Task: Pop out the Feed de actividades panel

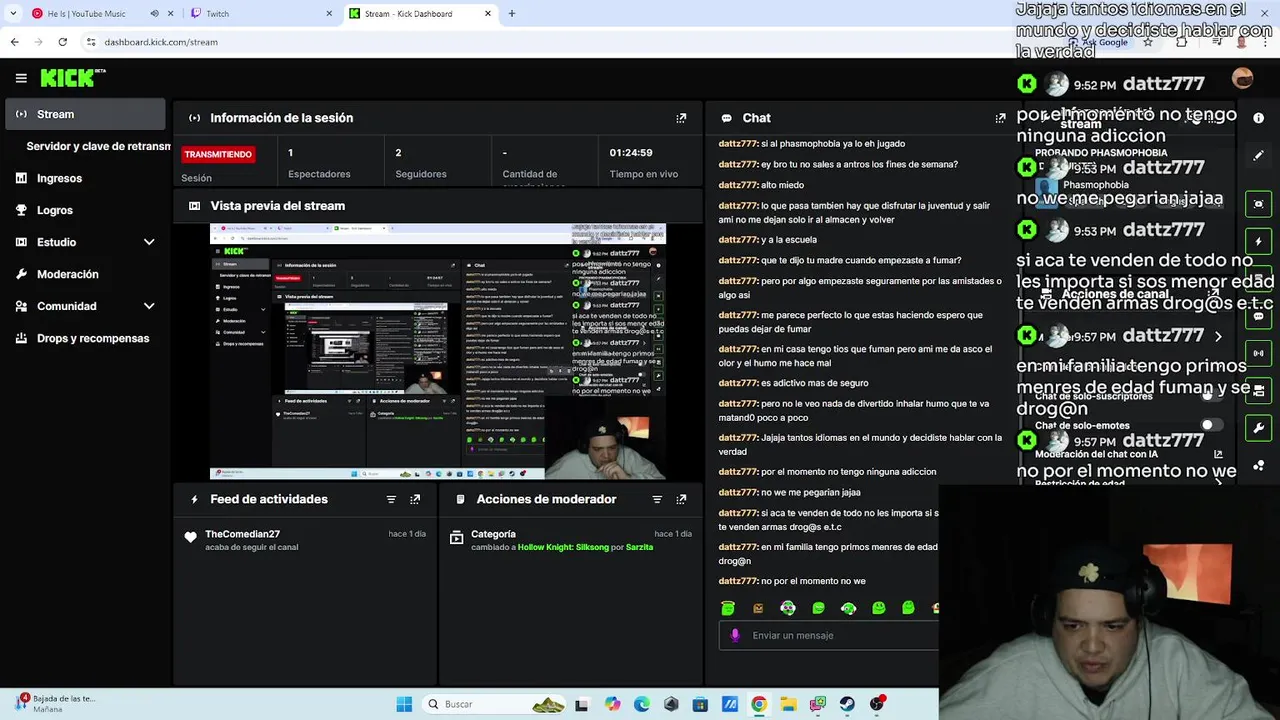Action: 415,499
